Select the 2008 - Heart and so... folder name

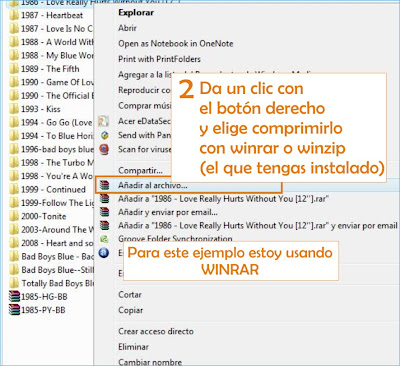click(x=57, y=243)
